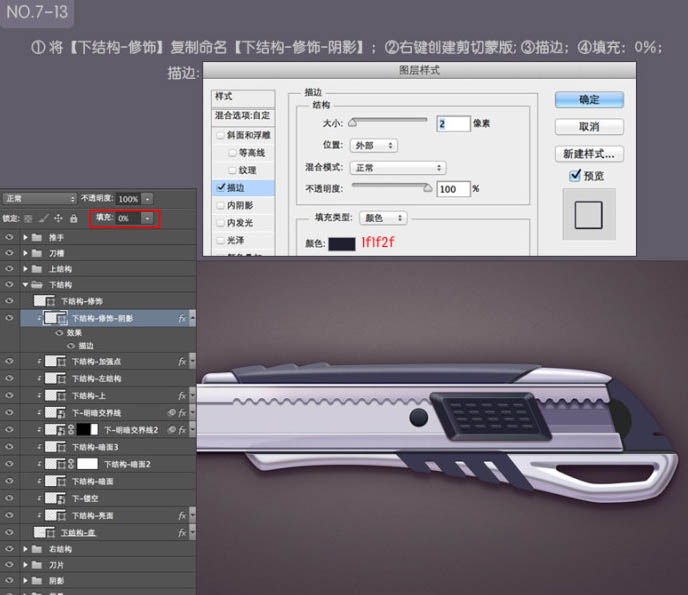Click the mask link icon on 下-明暗交界线2

71,430
